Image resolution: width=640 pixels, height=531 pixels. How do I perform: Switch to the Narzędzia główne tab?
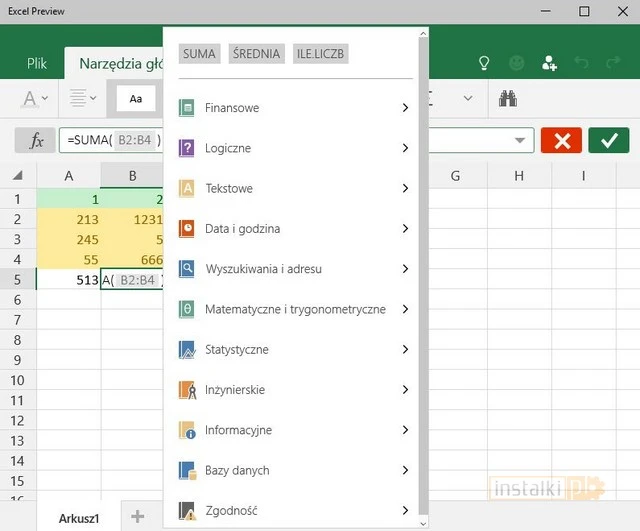[120, 64]
